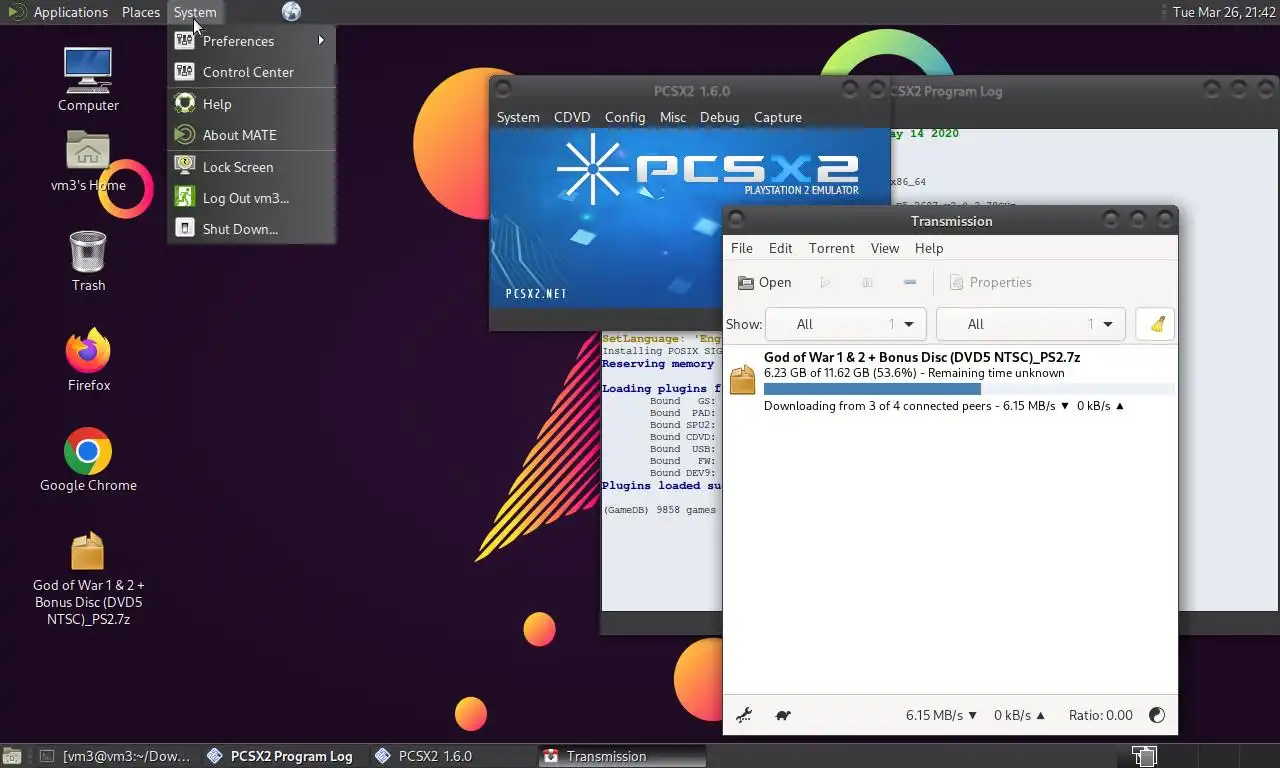
Task: Click the 6.23 GB of 11.62 GB status text
Action: pyautogui.click(x=914, y=373)
